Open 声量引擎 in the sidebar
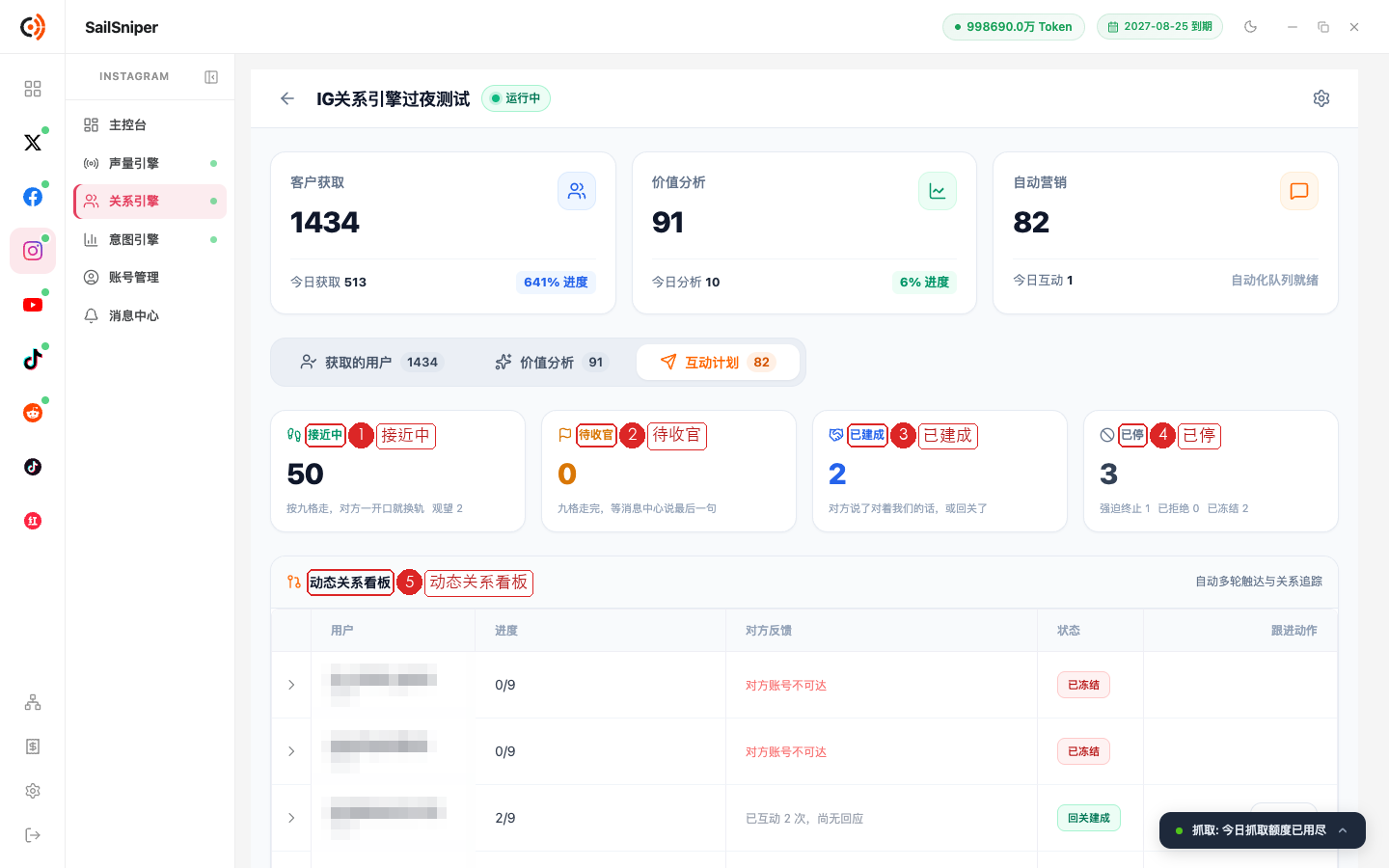The height and width of the screenshot is (868, 1389). 150,163
